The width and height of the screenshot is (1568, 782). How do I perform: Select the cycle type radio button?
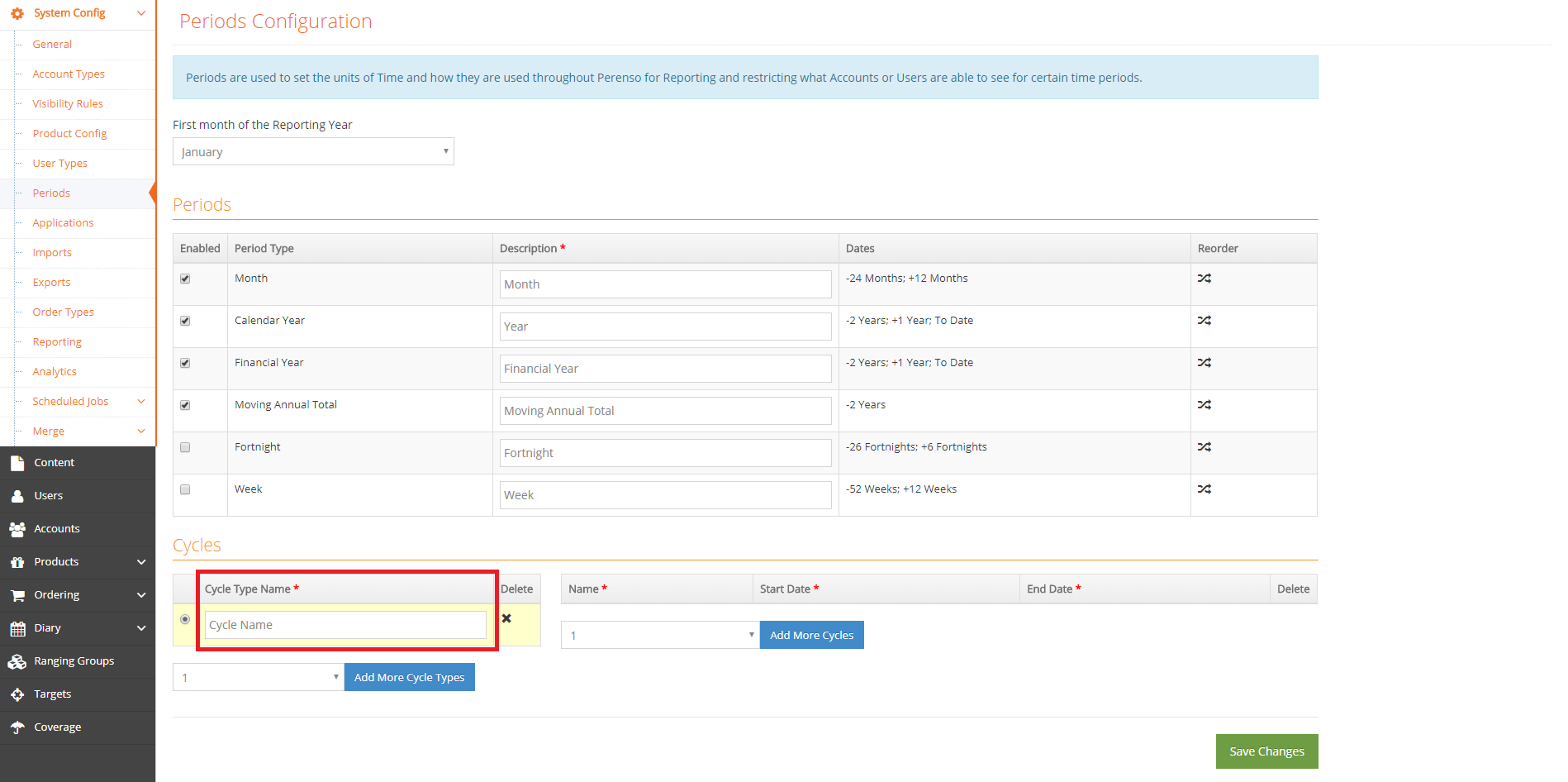click(x=185, y=619)
